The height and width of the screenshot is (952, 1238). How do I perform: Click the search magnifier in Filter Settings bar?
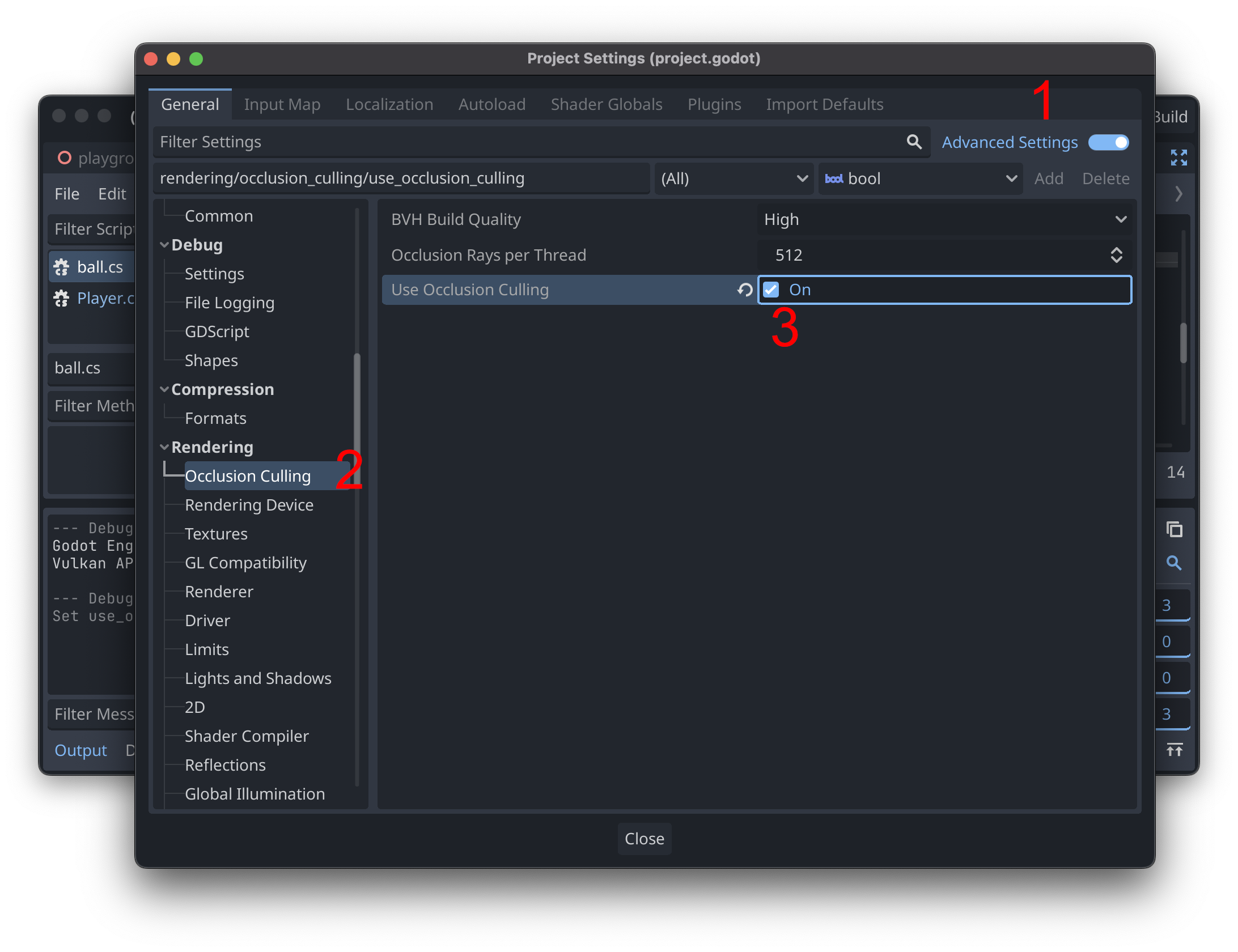pos(914,142)
